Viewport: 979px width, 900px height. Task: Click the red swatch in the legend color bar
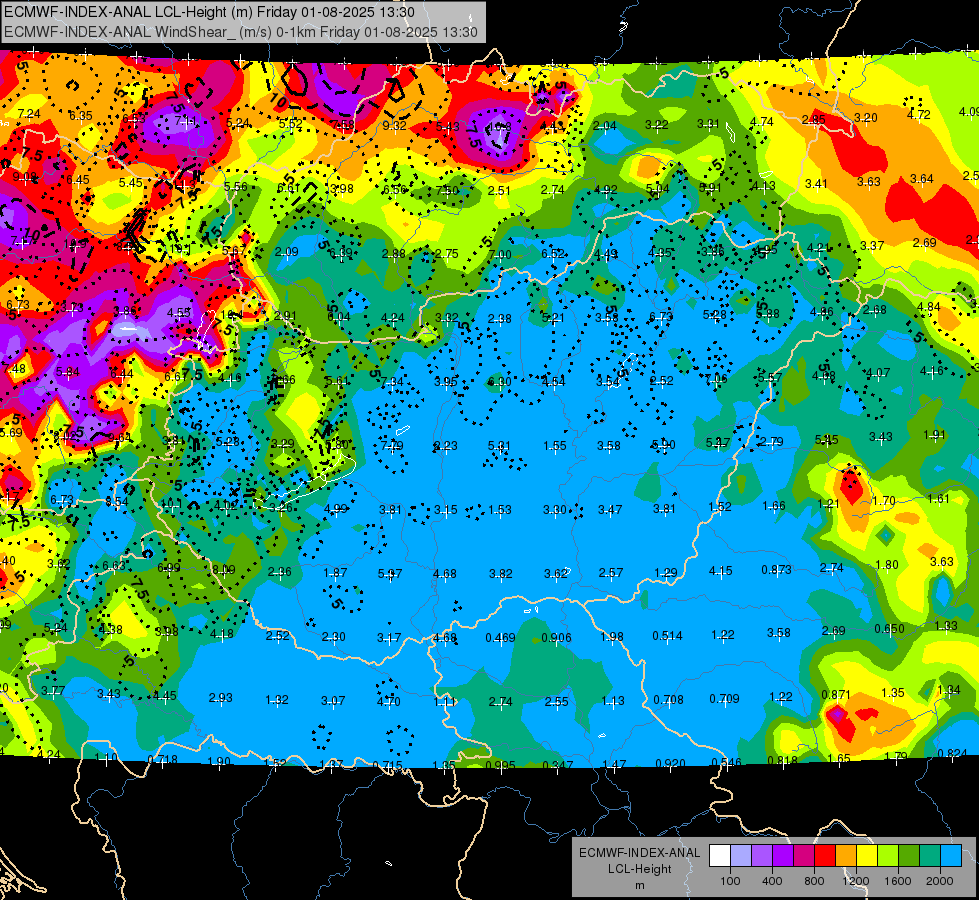coord(825,856)
